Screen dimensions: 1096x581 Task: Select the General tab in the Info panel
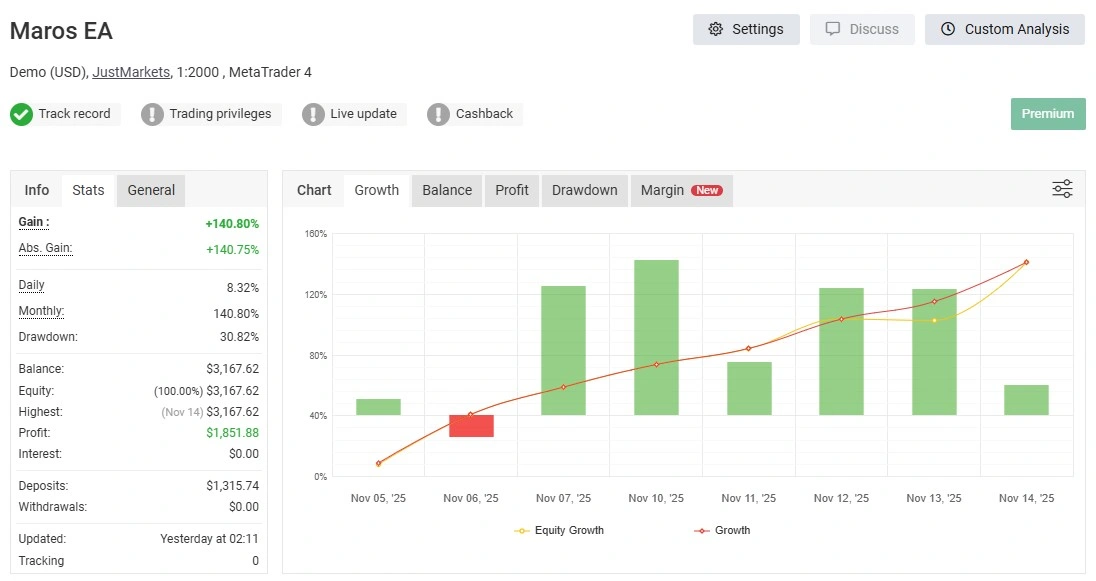pyautogui.click(x=151, y=190)
